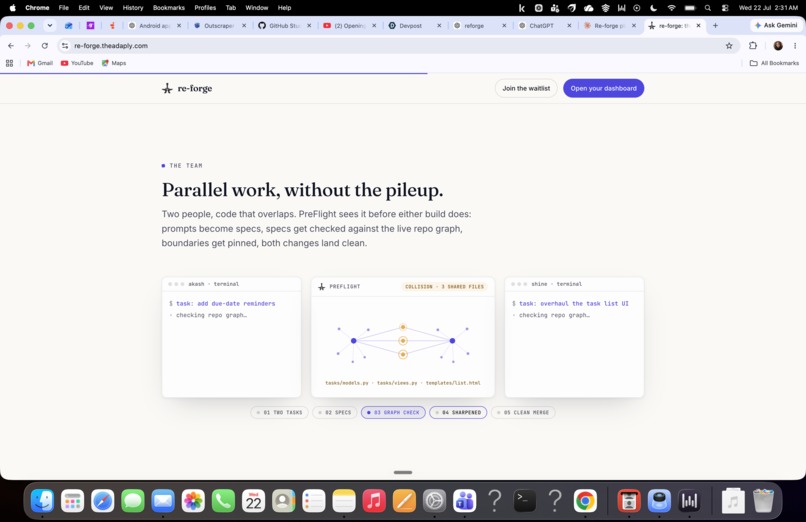Go back with the browser back arrow
806x522 pixels.
point(11,46)
